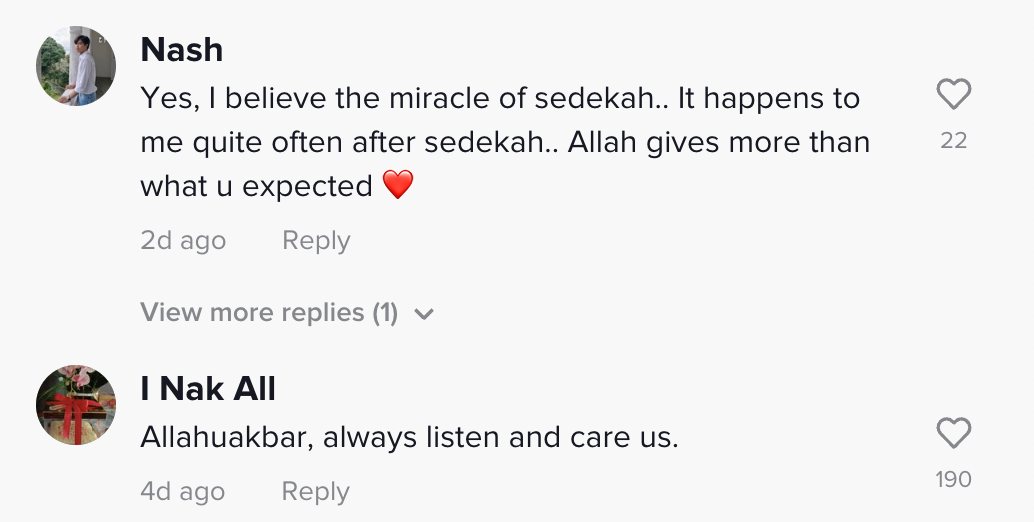Image resolution: width=1034 pixels, height=522 pixels.
Task: Select the 'miracle of sedekah' comment line
Action: pyautogui.click(x=500, y=99)
